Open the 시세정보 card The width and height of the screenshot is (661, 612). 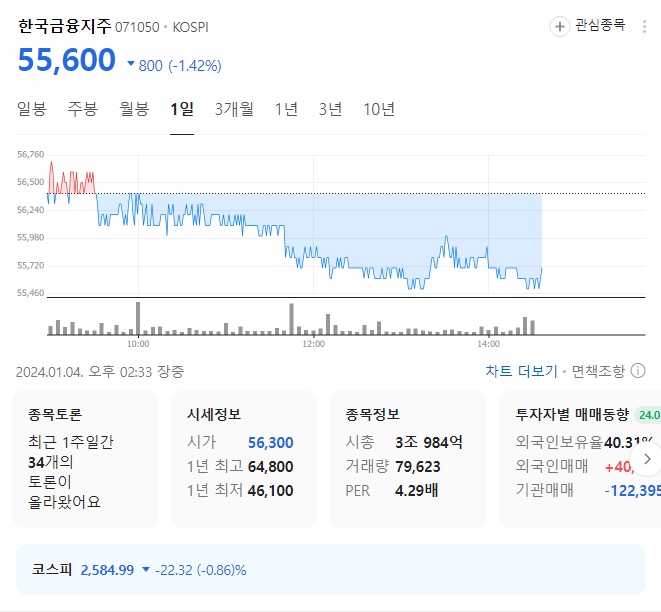pyautogui.click(x=244, y=459)
